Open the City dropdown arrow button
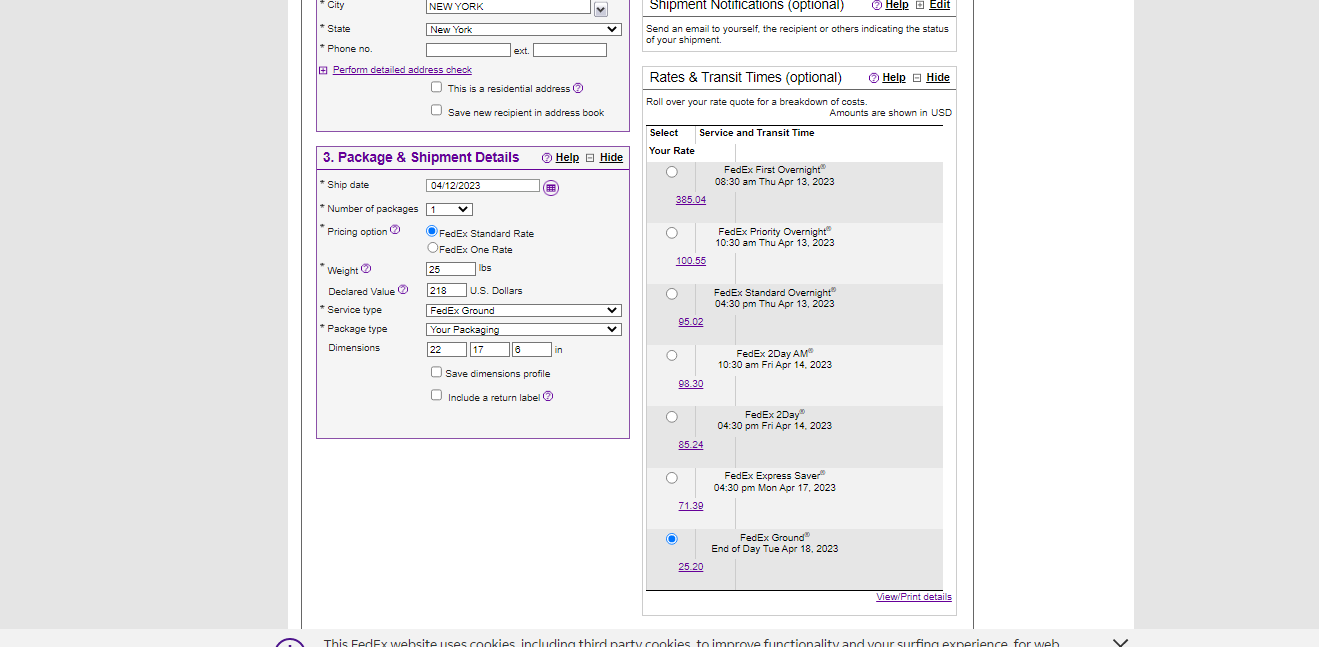Image resolution: width=1319 pixels, height=647 pixels. click(x=601, y=9)
